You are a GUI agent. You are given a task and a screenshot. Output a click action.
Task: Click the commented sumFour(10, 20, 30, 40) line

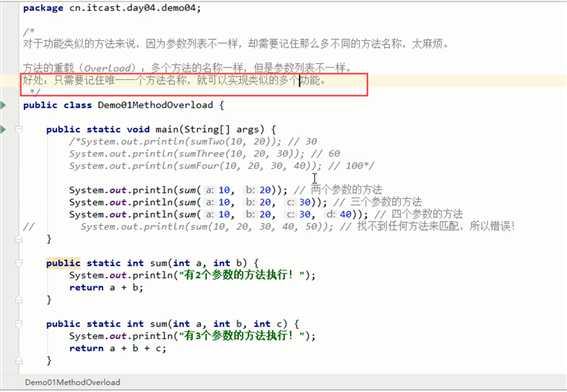pyautogui.click(x=222, y=166)
